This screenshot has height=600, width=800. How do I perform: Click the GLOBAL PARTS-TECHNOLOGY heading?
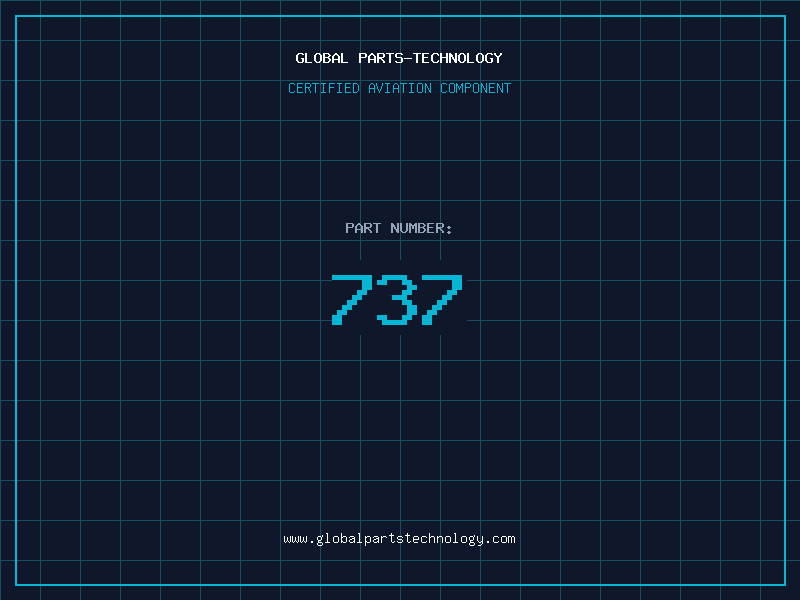click(x=399, y=58)
